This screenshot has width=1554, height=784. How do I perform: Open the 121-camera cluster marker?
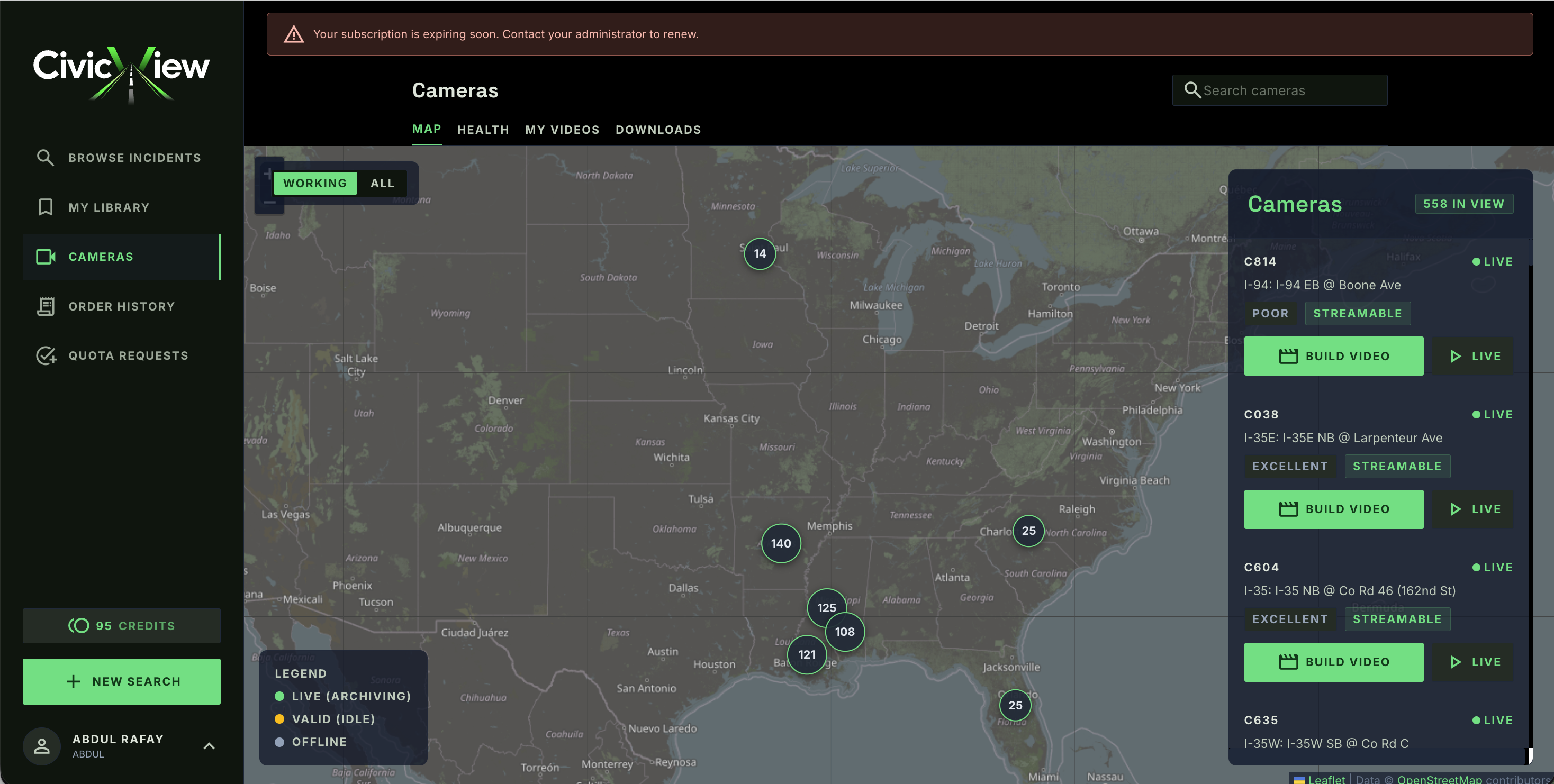pos(807,654)
